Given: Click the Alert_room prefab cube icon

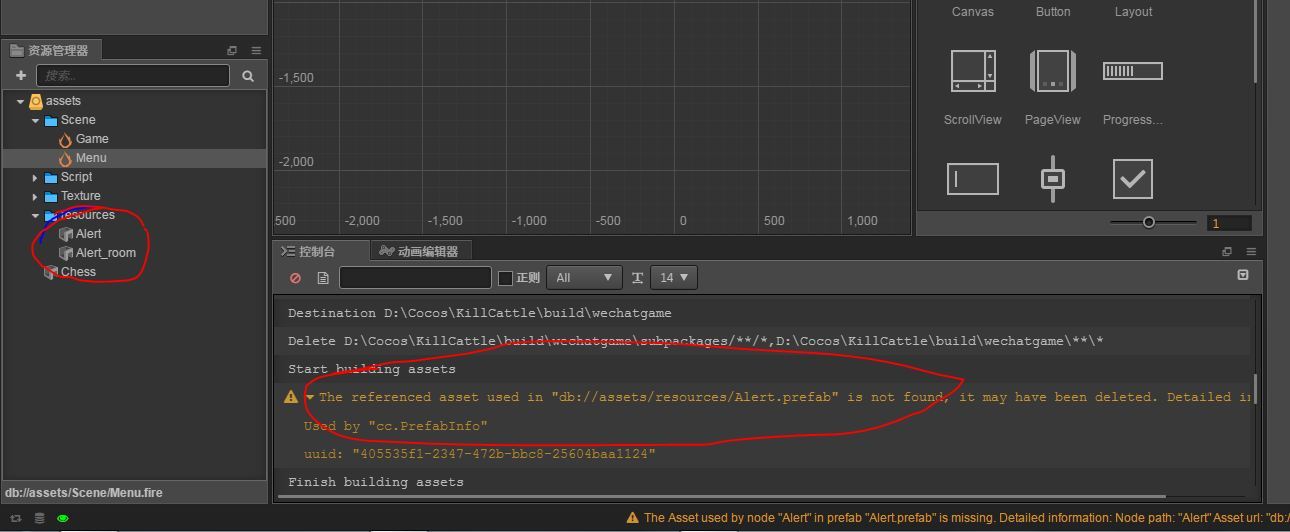Looking at the screenshot, I should click(x=66, y=253).
